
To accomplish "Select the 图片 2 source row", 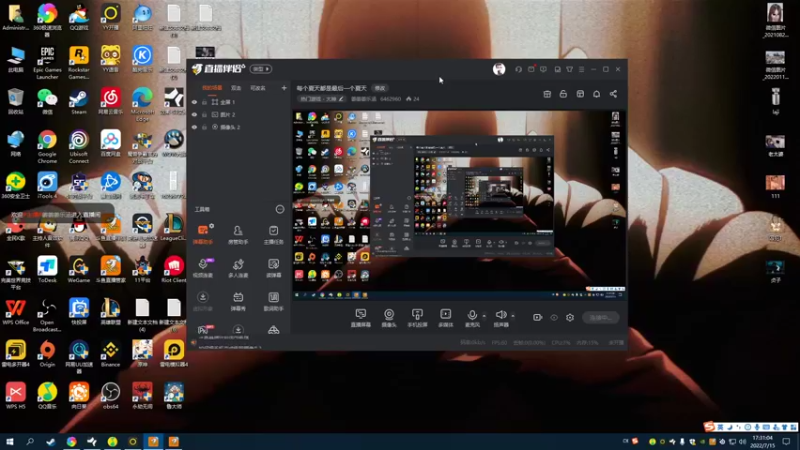I will tap(239, 115).
